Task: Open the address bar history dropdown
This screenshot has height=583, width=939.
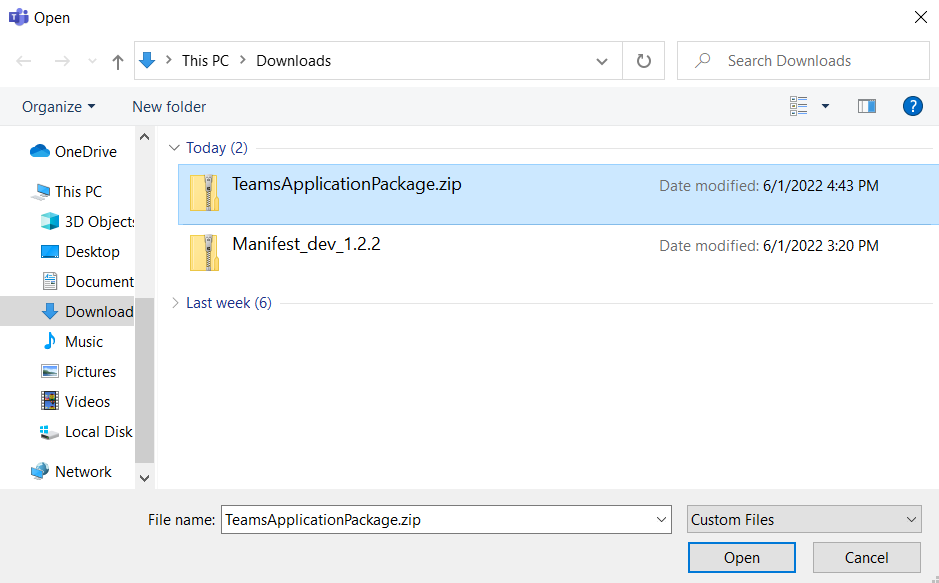Action: pyautogui.click(x=602, y=61)
